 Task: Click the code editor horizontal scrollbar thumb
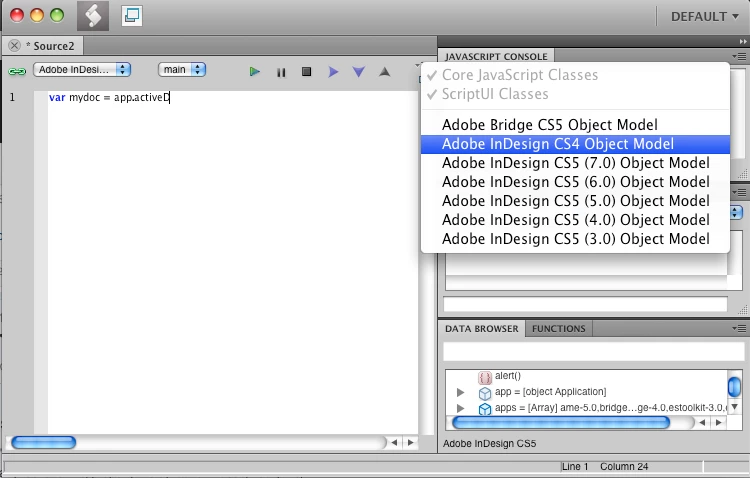point(44,443)
